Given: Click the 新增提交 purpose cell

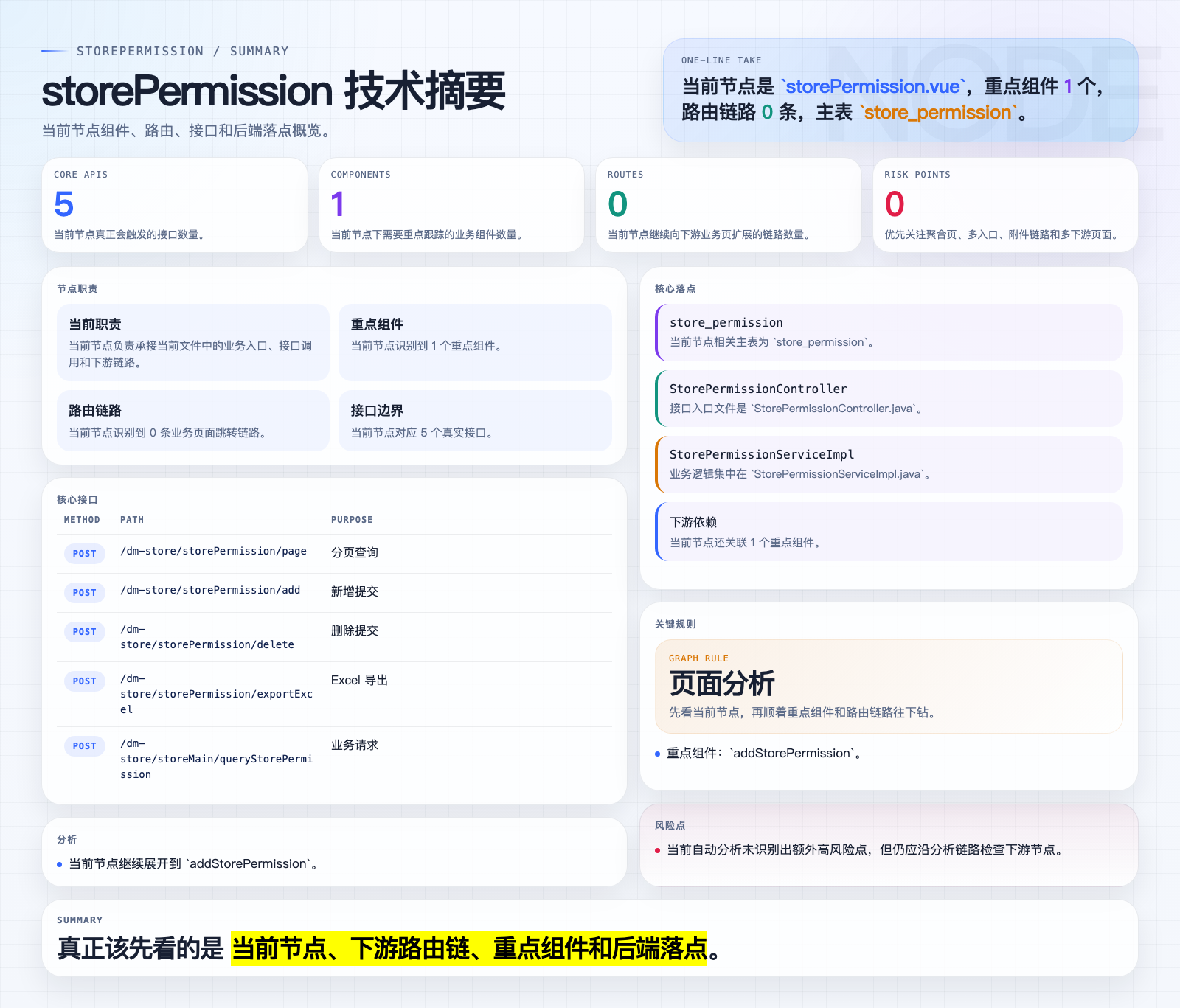Looking at the screenshot, I should click(x=355, y=591).
